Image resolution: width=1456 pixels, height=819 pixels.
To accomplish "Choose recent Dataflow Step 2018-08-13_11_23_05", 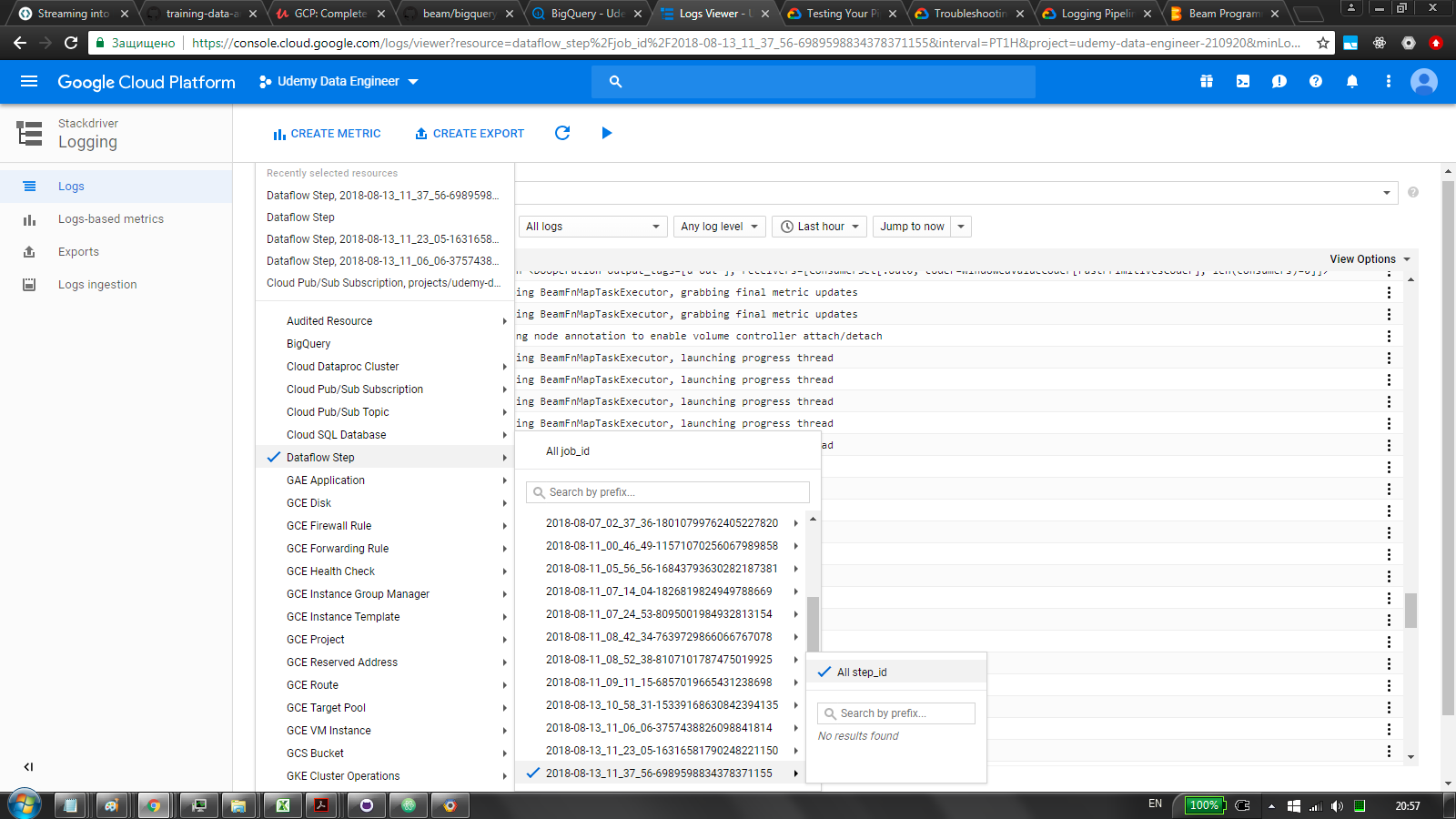I will [x=383, y=239].
